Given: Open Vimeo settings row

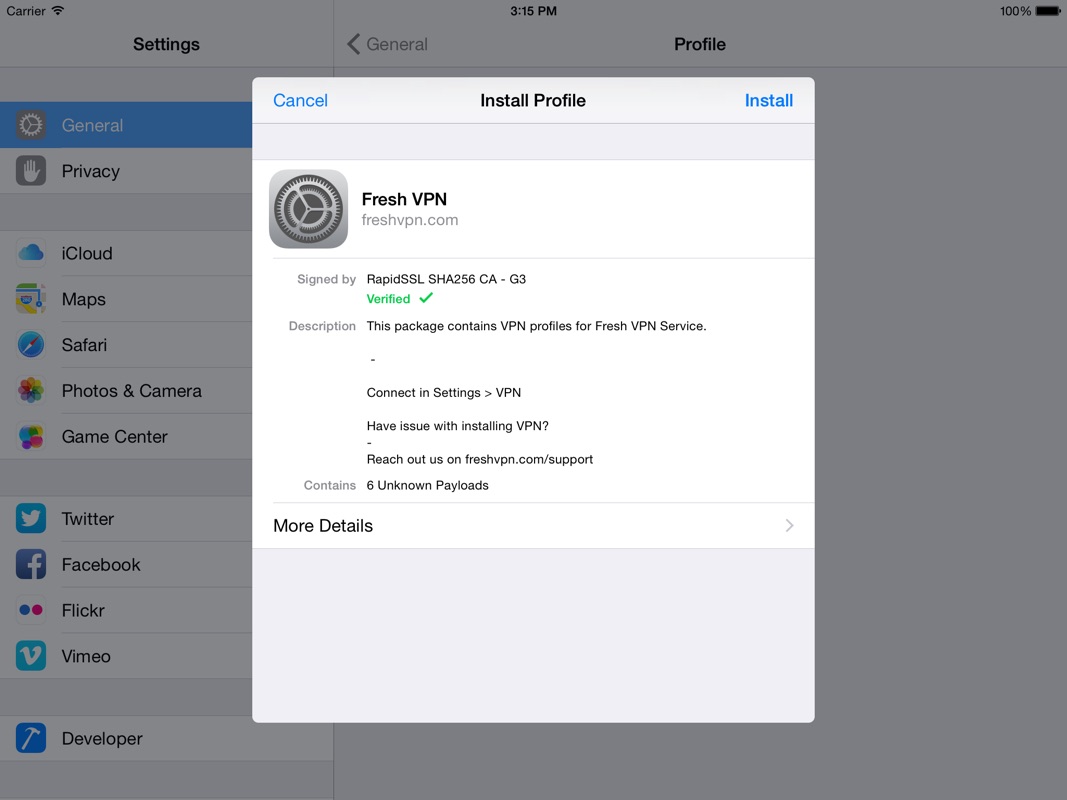Looking at the screenshot, I should pyautogui.click(x=126, y=656).
